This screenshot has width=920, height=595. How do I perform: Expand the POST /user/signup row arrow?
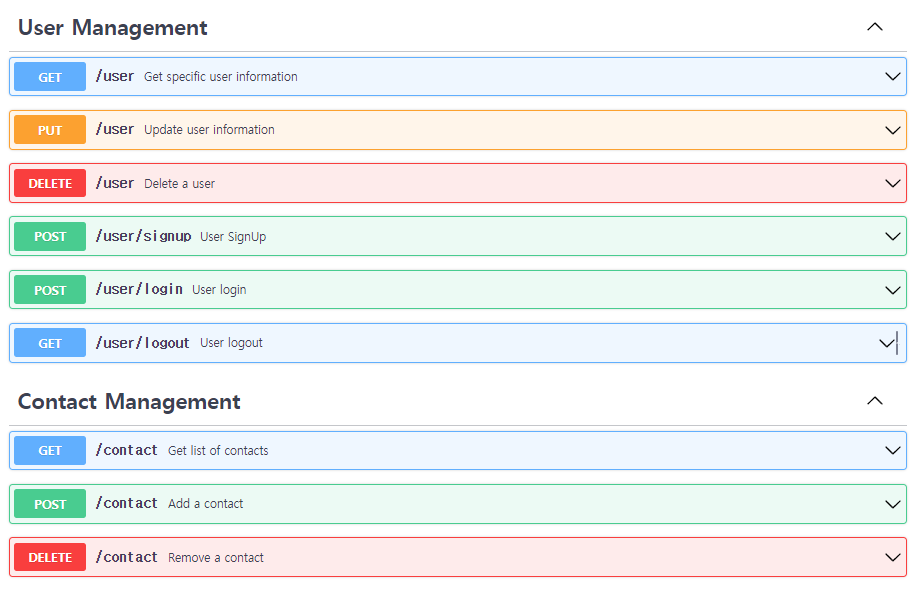pyautogui.click(x=892, y=236)
